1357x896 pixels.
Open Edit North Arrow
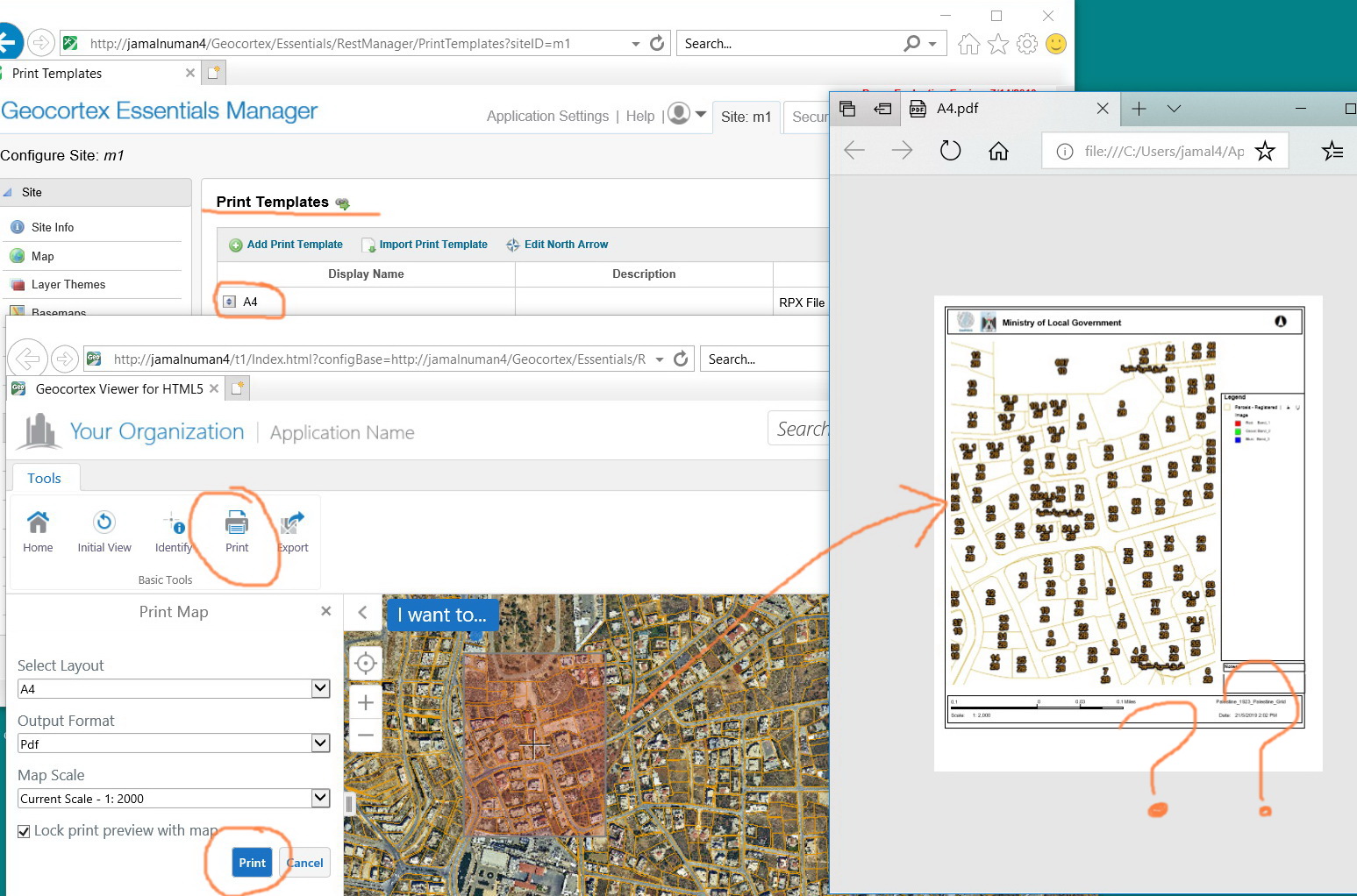click(557, 245)
